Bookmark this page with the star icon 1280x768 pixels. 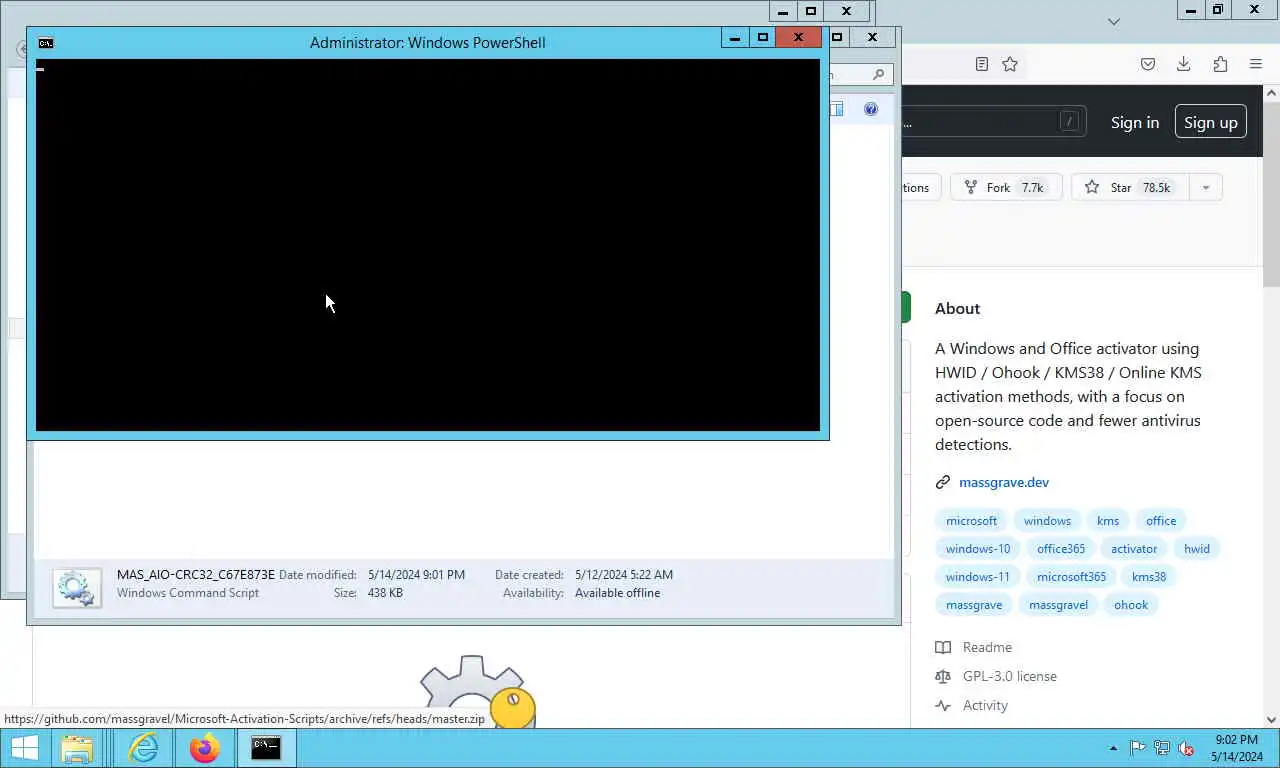tap(1010, 64)
